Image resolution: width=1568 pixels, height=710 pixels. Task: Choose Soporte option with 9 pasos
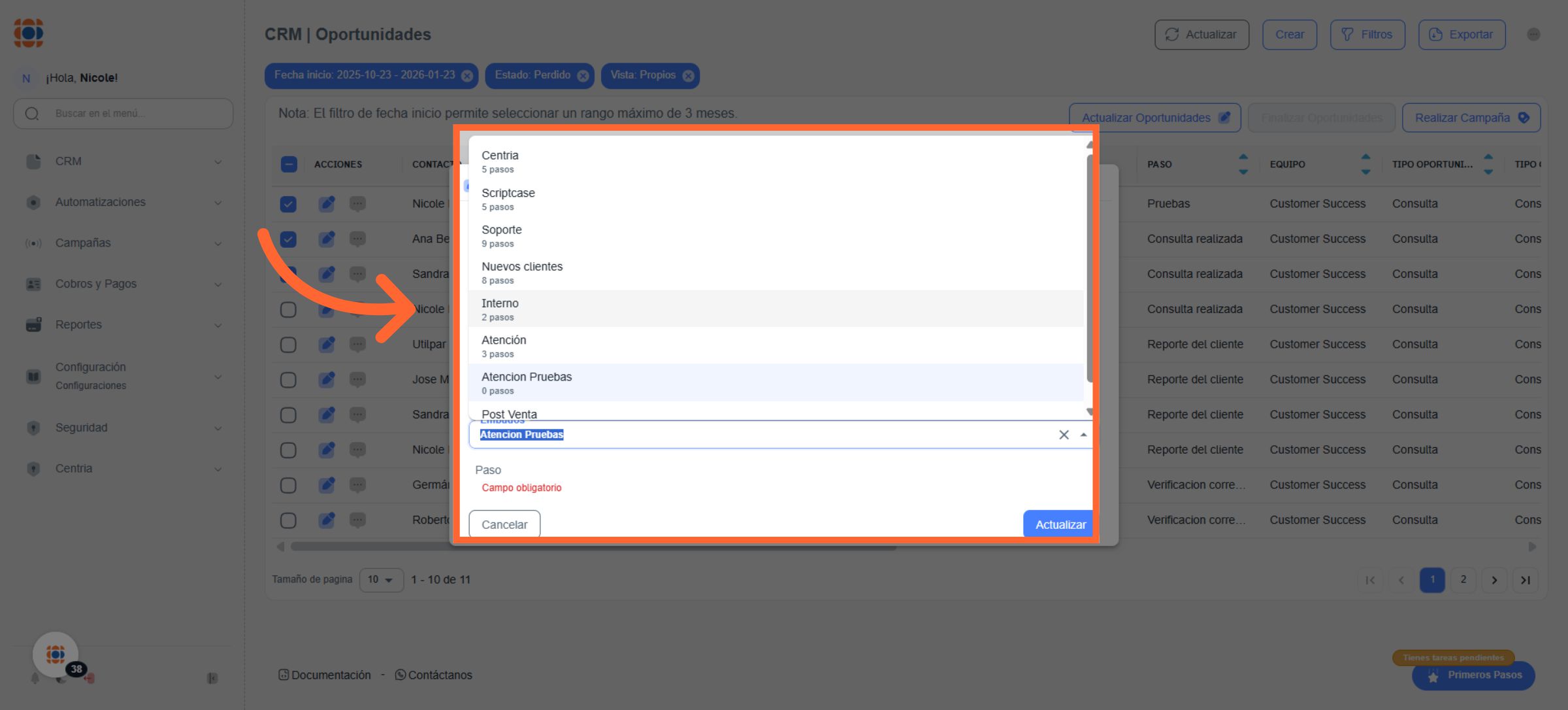[501, 235]
